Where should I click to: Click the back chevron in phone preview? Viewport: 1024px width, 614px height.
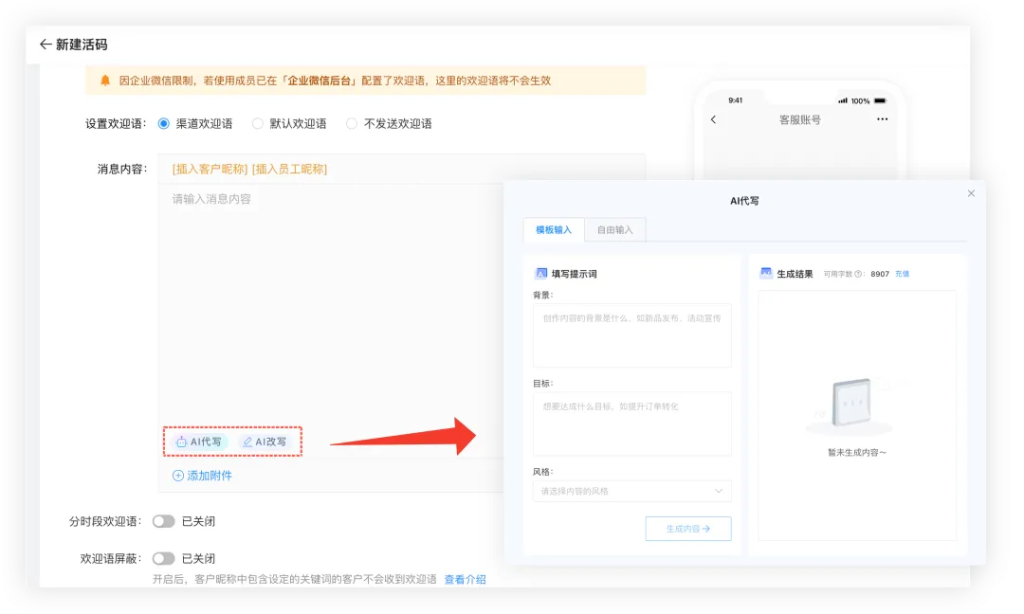click(x=712, y=119)
